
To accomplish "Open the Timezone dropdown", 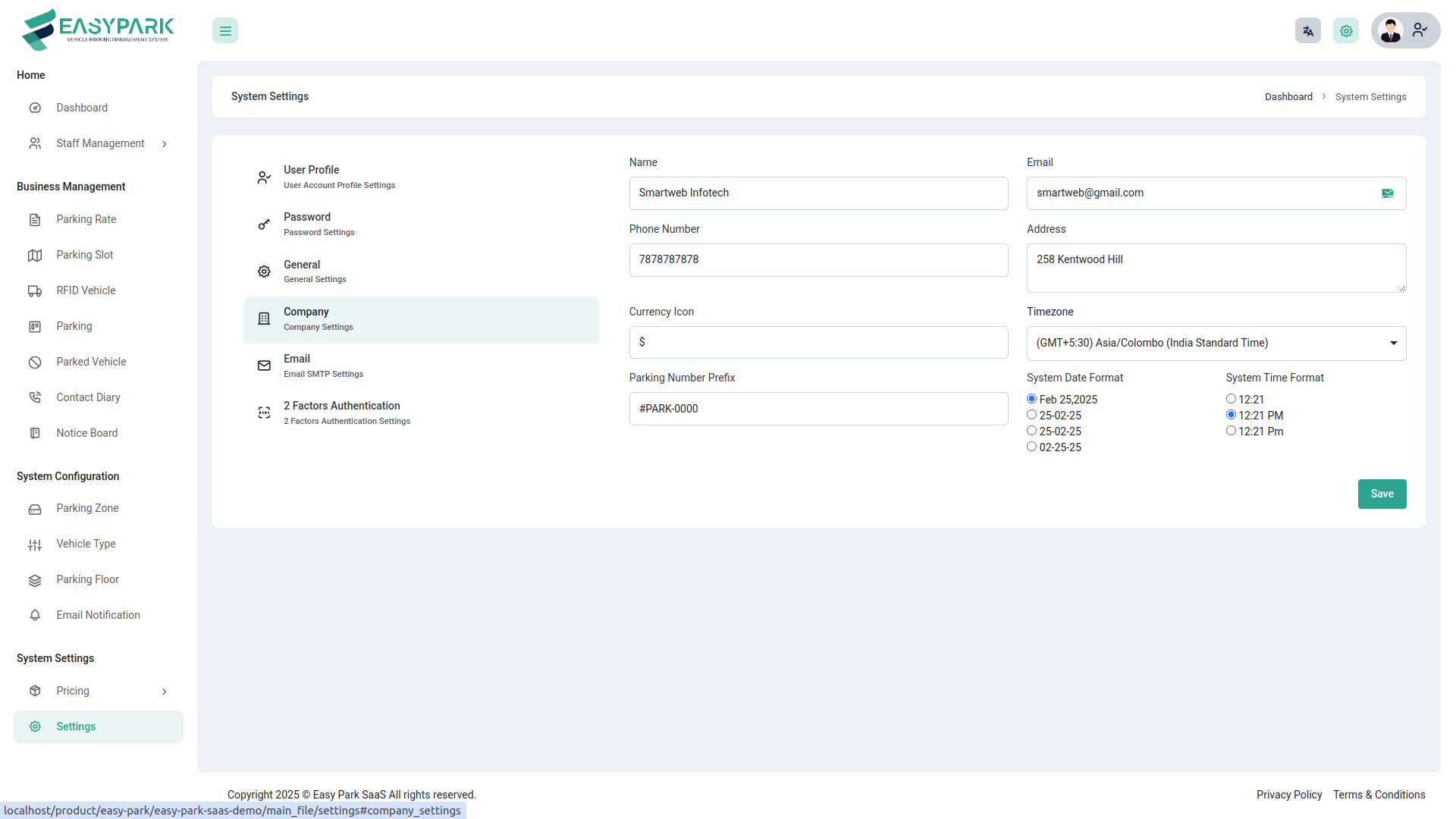I will click(x=1216, y=344).
